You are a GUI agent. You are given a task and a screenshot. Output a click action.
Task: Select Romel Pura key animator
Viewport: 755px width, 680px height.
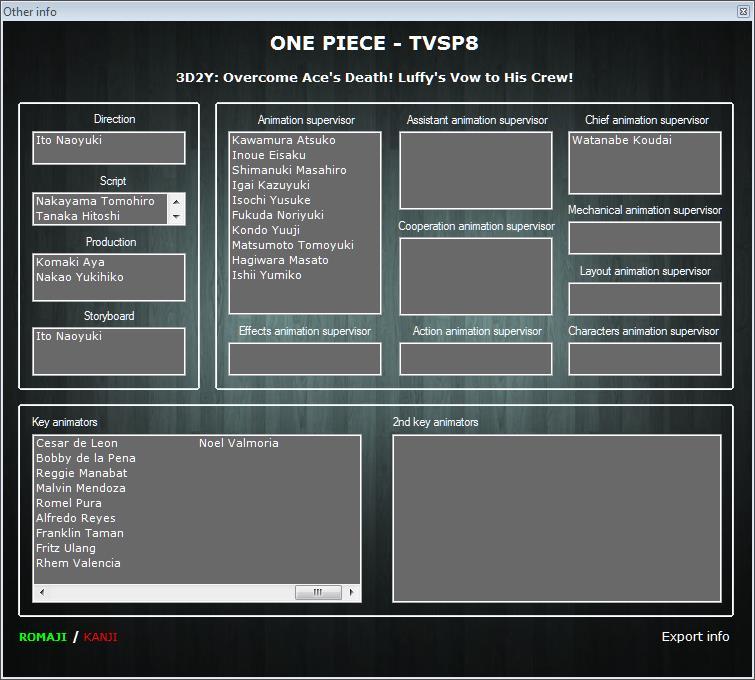coord(69,503)
